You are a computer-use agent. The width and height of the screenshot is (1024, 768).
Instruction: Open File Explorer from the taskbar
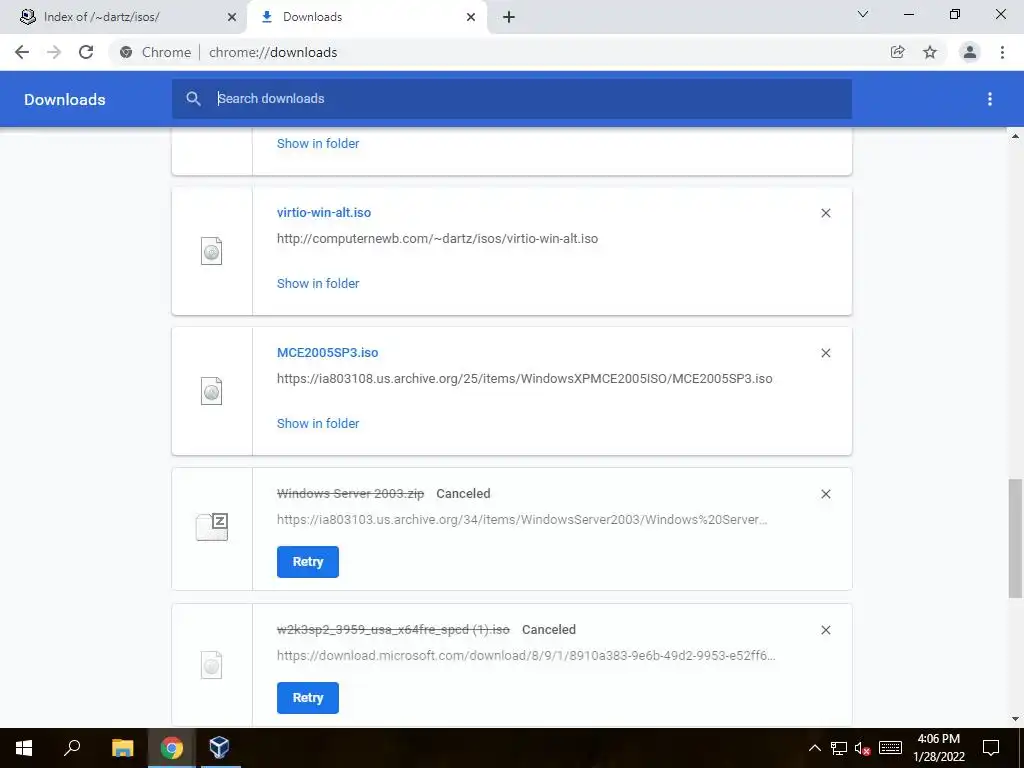(x=122, y=748)
